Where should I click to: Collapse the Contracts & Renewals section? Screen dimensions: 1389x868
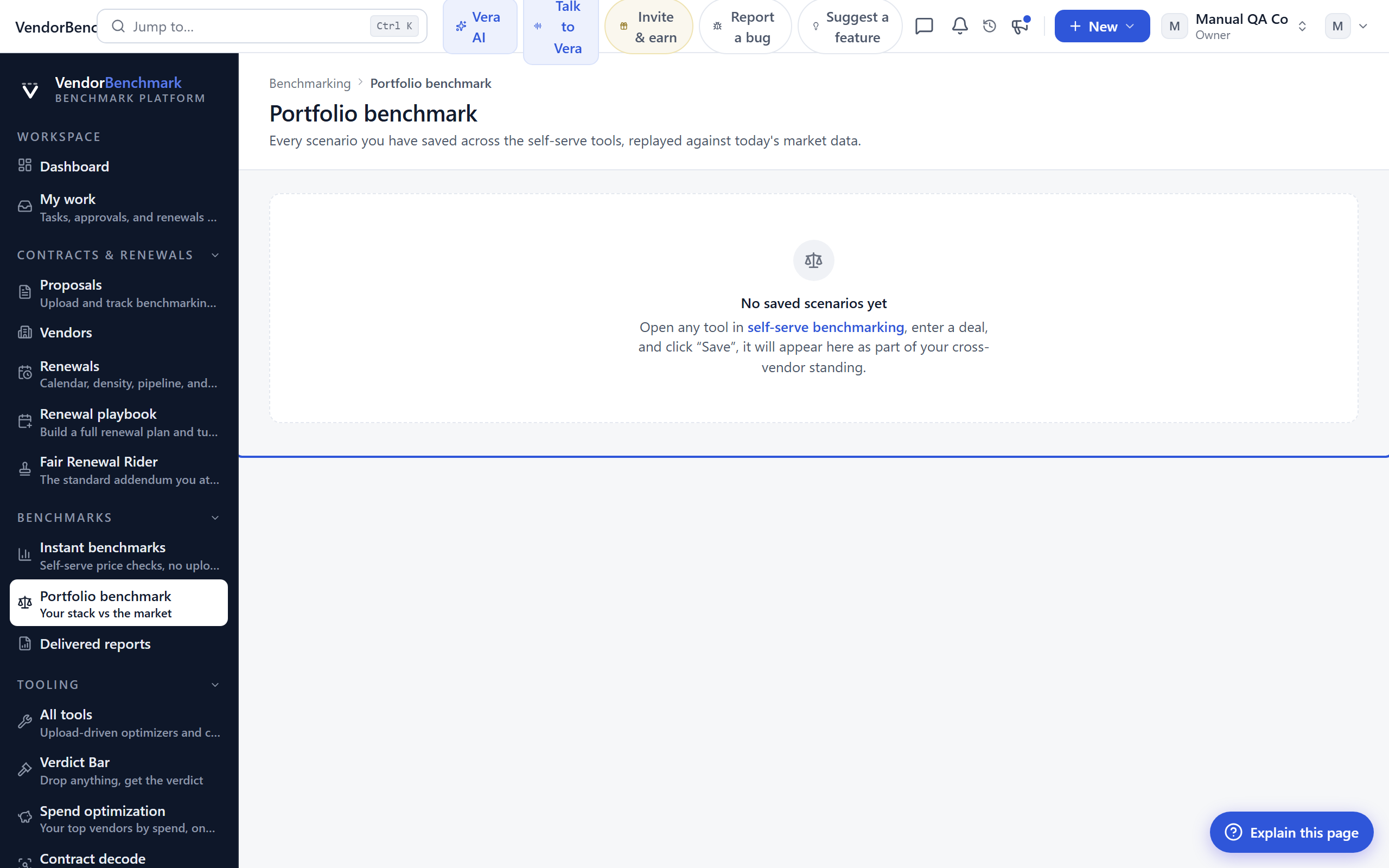[x=215, y=255]
